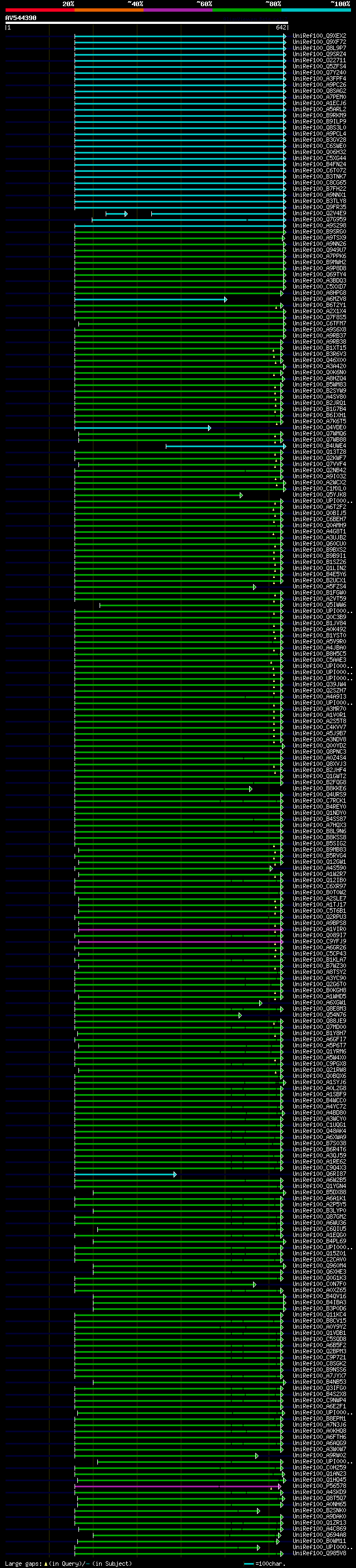Click the cyan alignment bar for B4UWE4
The image size is (356, 1568).
[x=226, y=446]
